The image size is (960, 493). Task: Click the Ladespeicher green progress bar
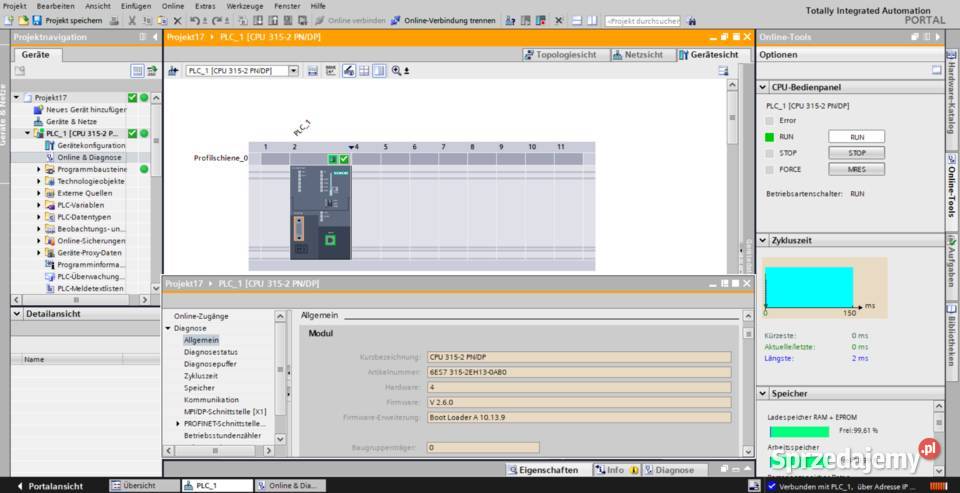(799, 432)
